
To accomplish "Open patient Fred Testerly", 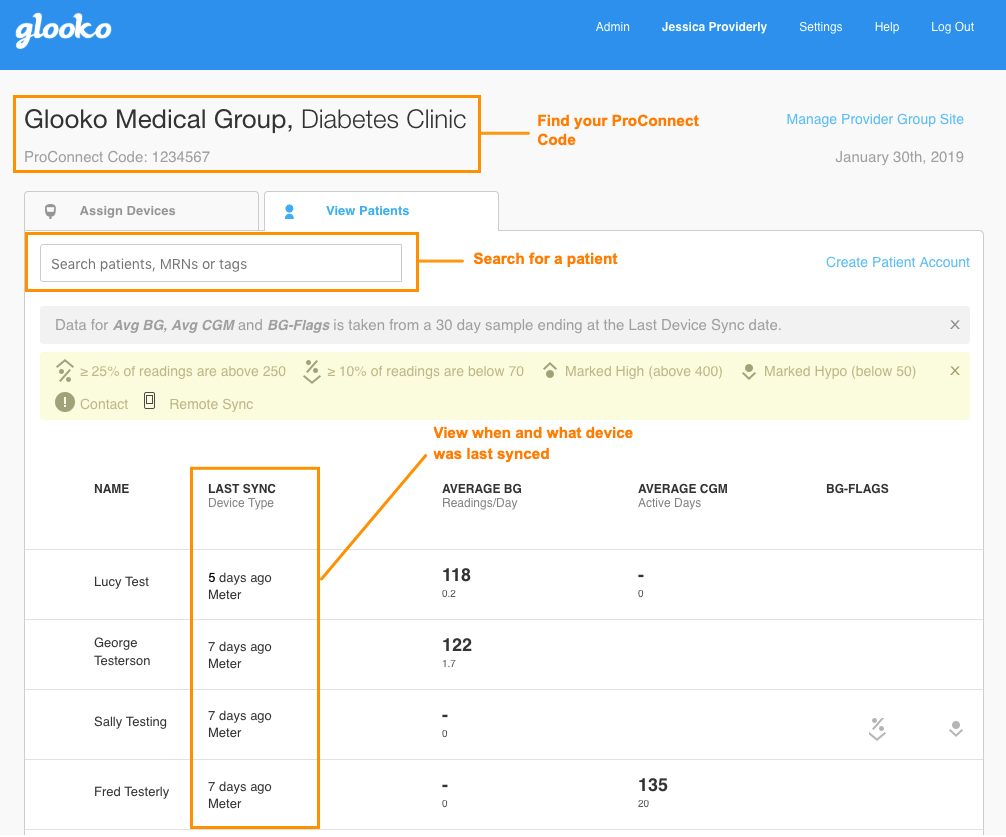I will point(132,791).
